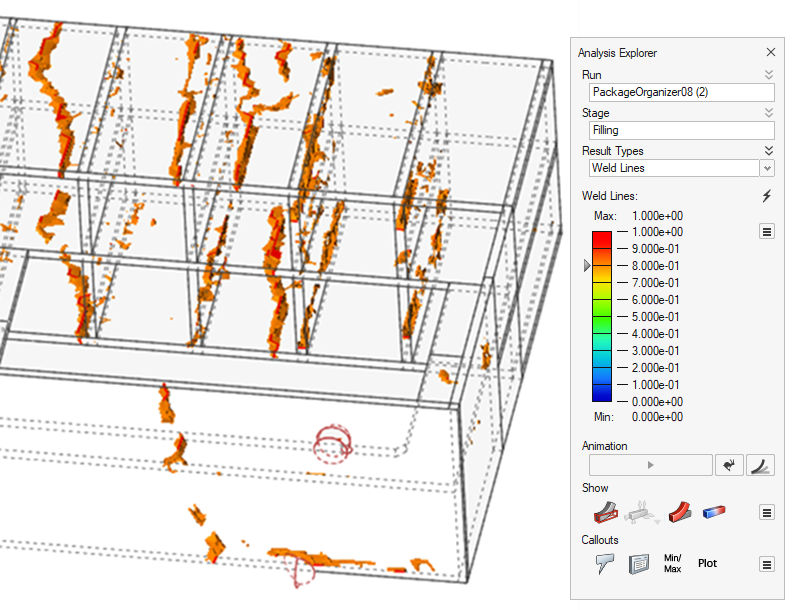Open the Show options menu
This screenshot has width=800, height=610.
767,513
